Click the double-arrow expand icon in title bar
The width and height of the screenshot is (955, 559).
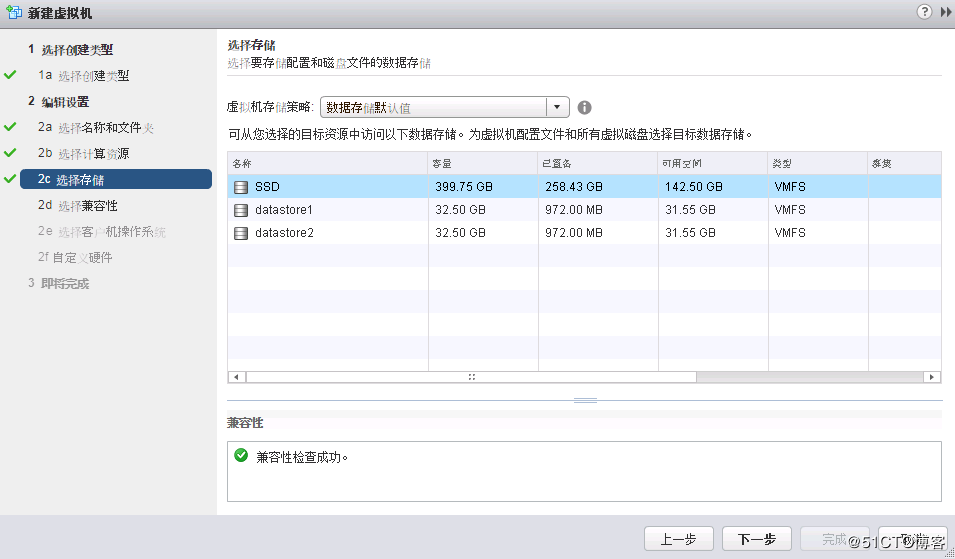pos(943,11)
